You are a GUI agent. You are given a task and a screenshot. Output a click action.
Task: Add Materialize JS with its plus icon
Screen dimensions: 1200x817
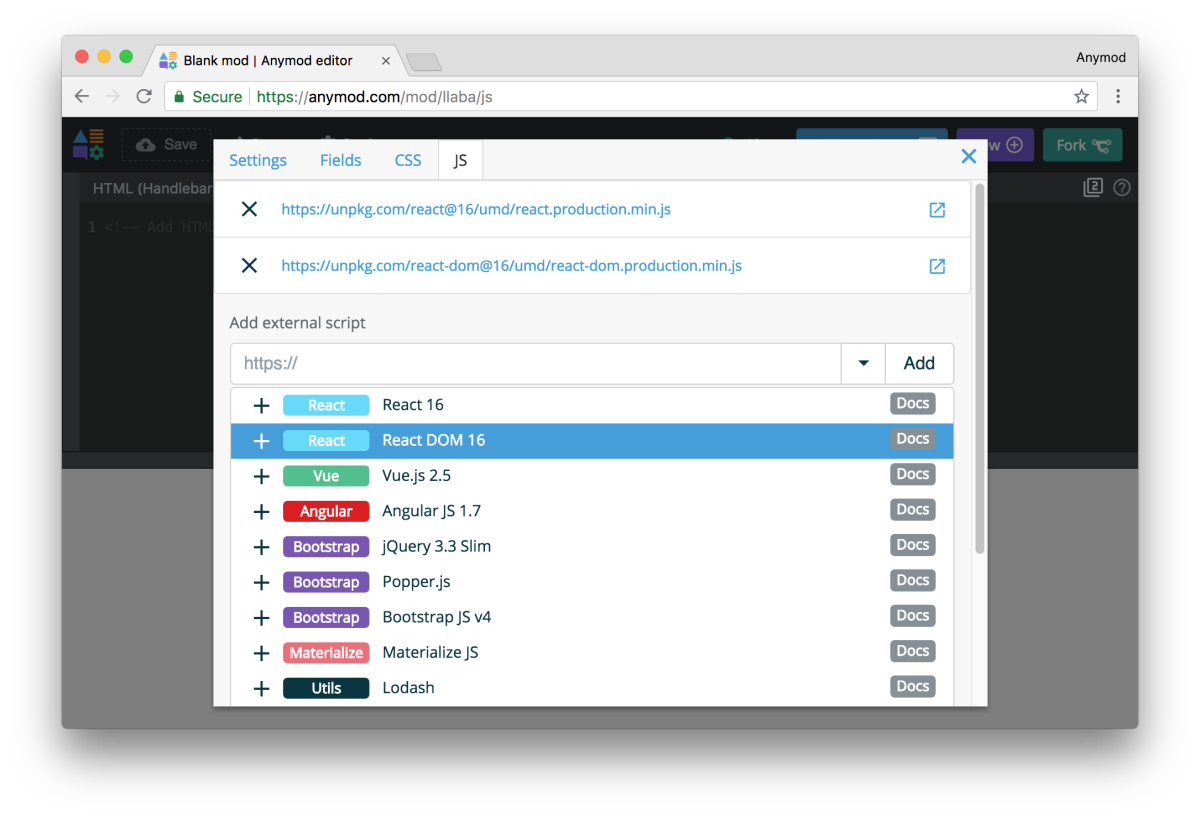pyautogui.click(x=261, y=653)
